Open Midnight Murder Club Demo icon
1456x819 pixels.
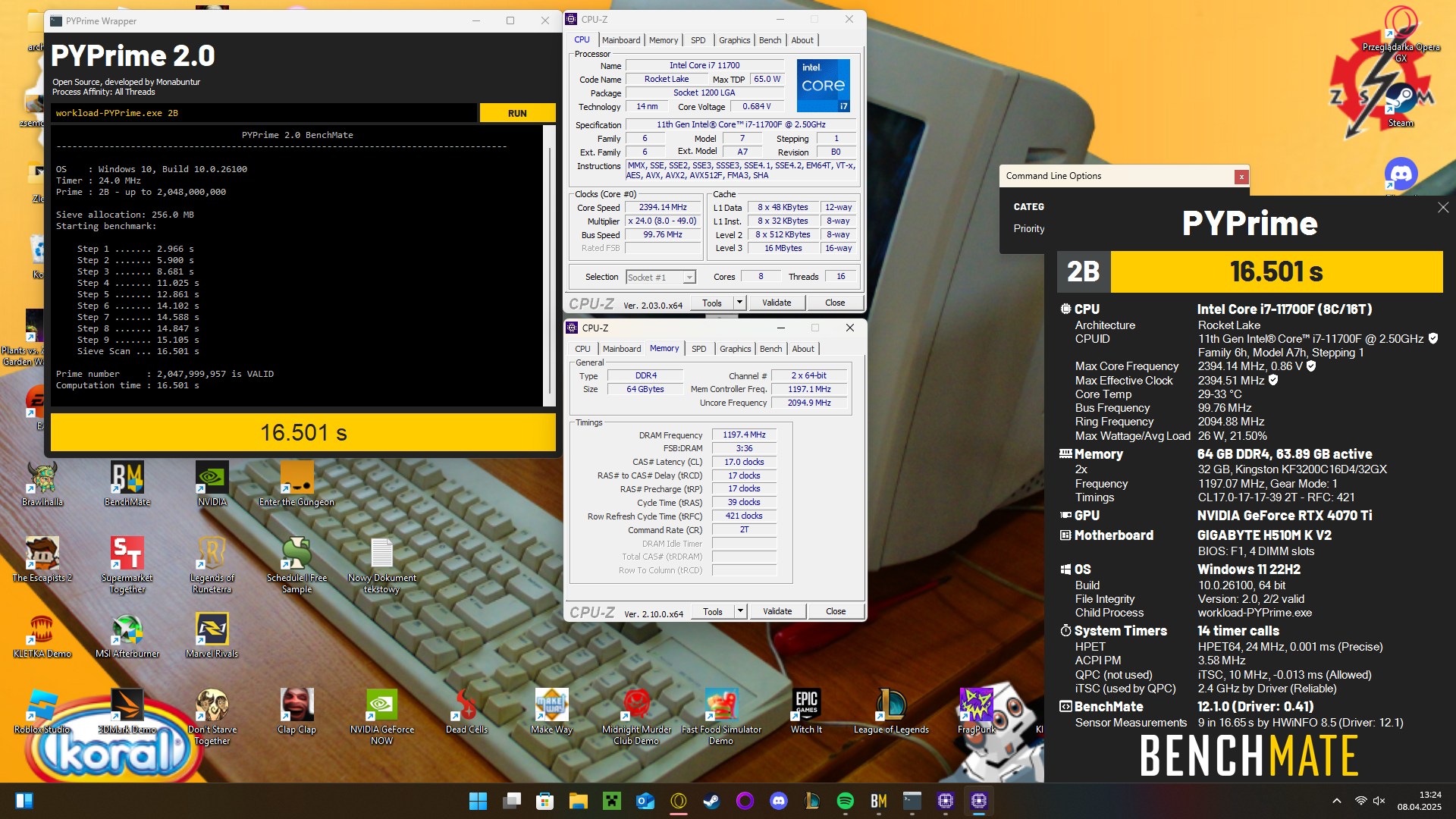pyautogui.click(x=636, y=717)
